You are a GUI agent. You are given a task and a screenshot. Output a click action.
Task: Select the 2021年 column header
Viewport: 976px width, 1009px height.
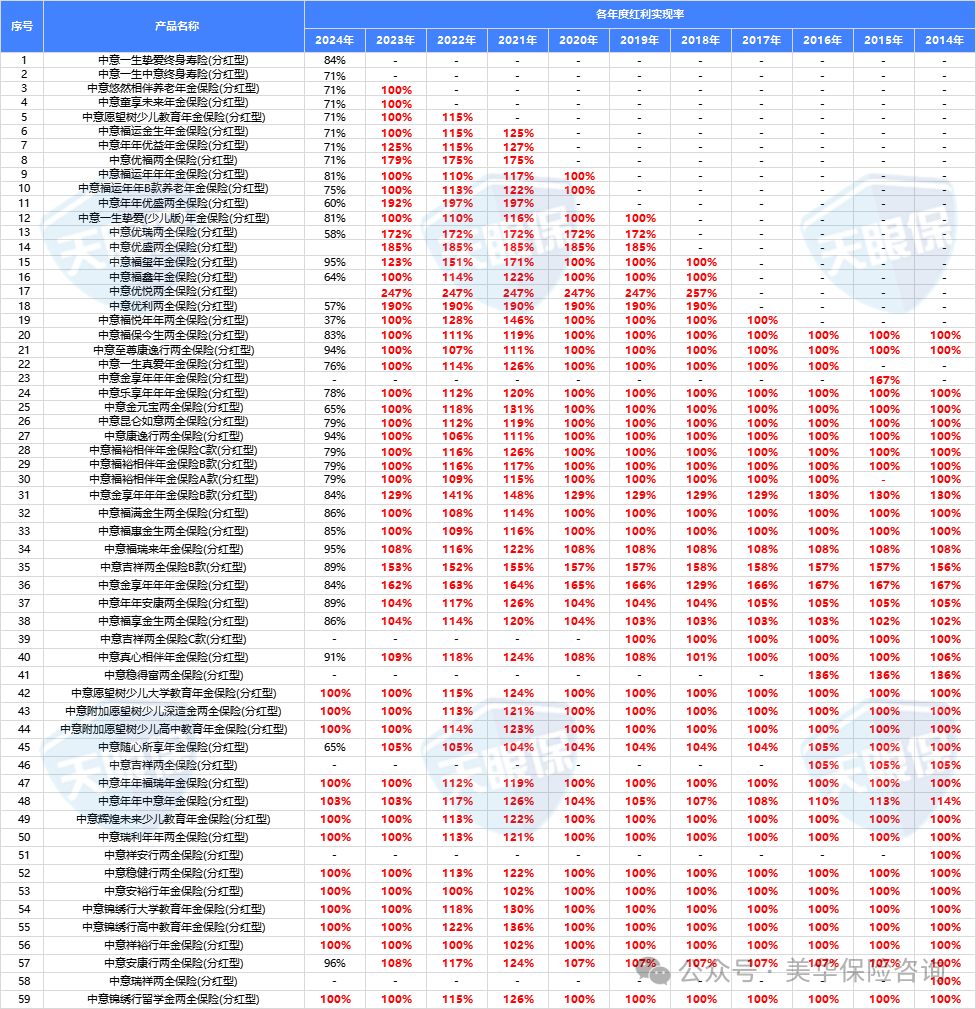click(517, 41)
